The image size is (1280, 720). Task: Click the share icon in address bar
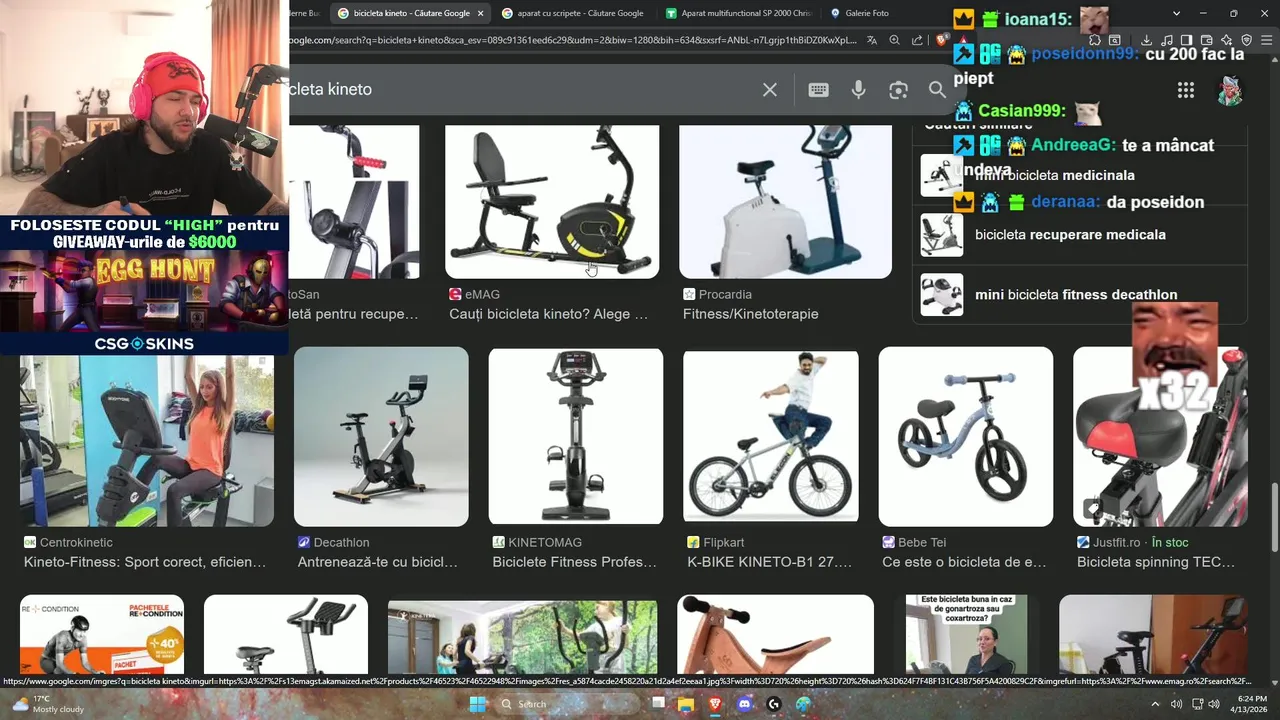917,40
